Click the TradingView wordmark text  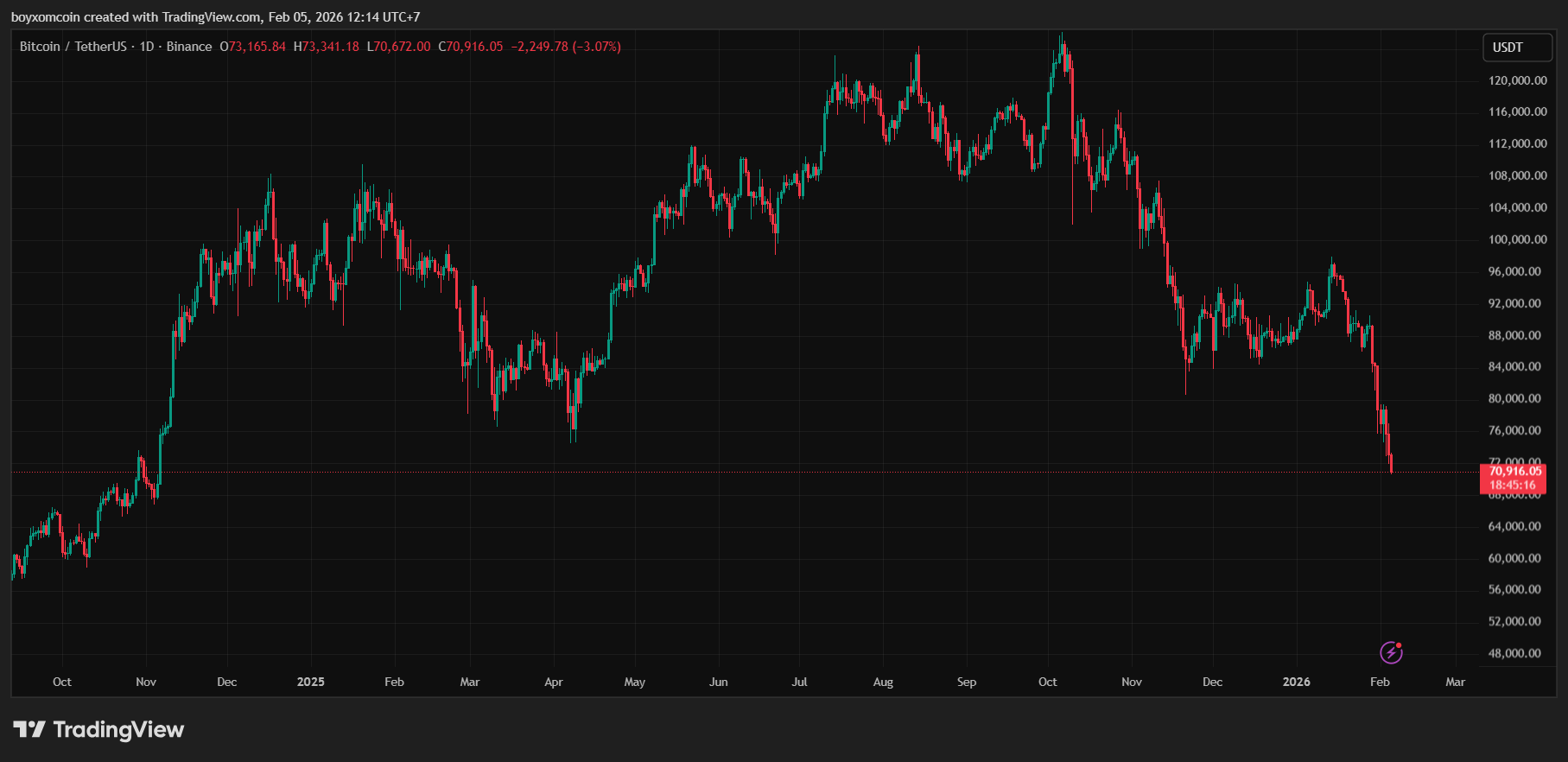point(118,730)
